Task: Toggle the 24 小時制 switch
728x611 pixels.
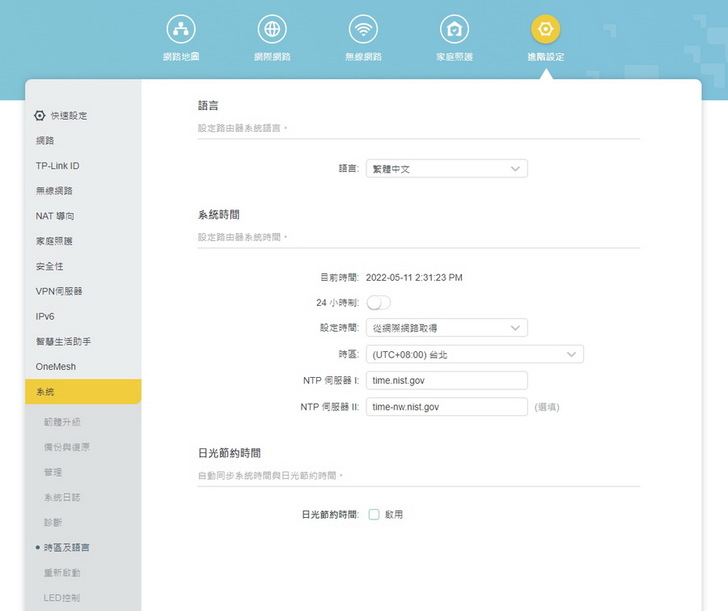Action: [x=379, y=302]
